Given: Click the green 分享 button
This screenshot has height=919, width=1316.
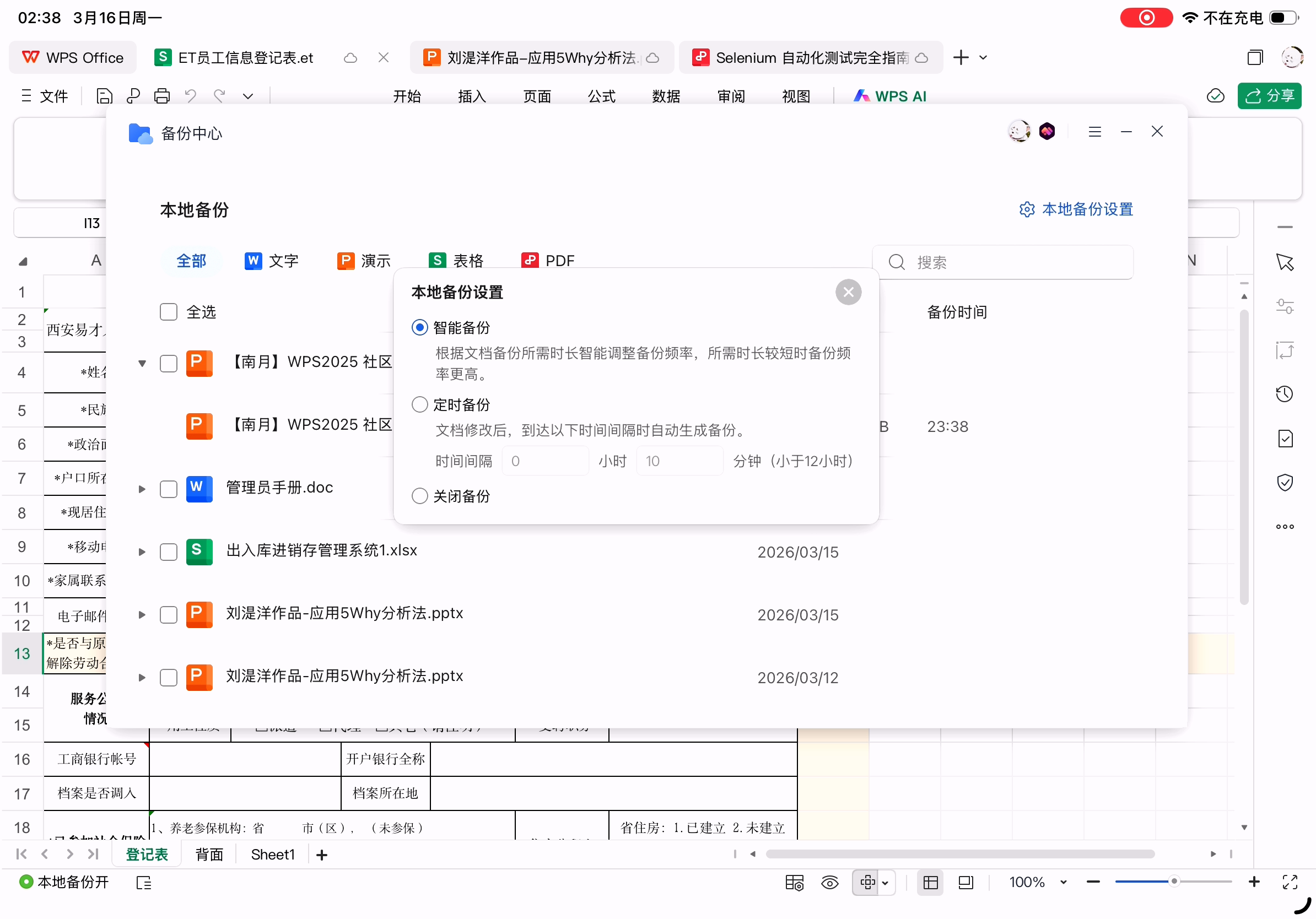Looking at the screenshot, I should [x=1269, y=96].
